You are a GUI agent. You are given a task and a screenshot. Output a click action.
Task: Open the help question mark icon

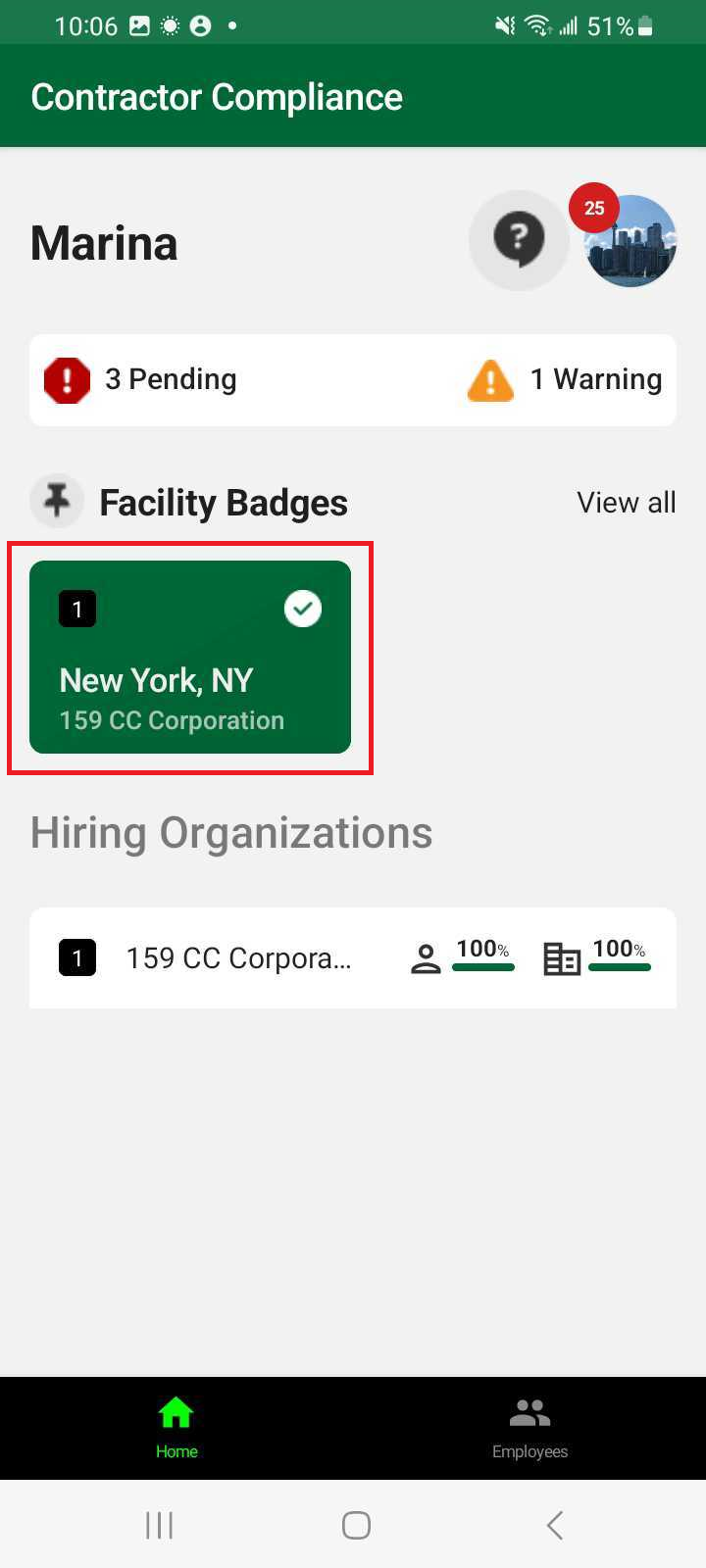[519, 240]
